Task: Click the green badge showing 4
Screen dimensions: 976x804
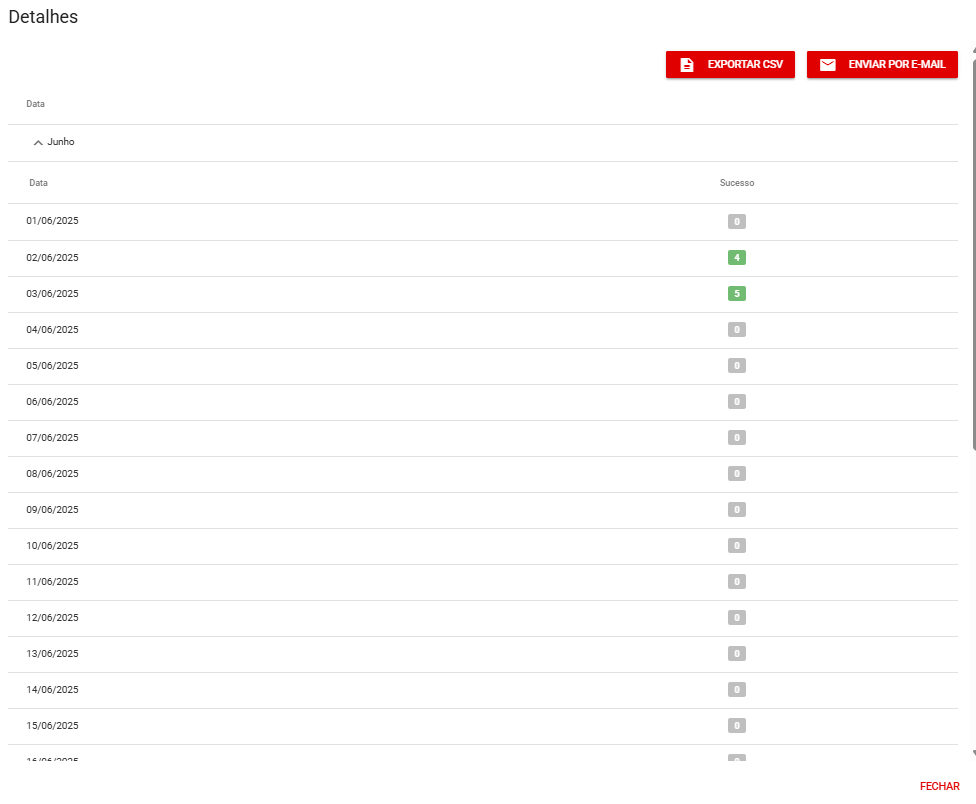Action: tap(737, 258)
